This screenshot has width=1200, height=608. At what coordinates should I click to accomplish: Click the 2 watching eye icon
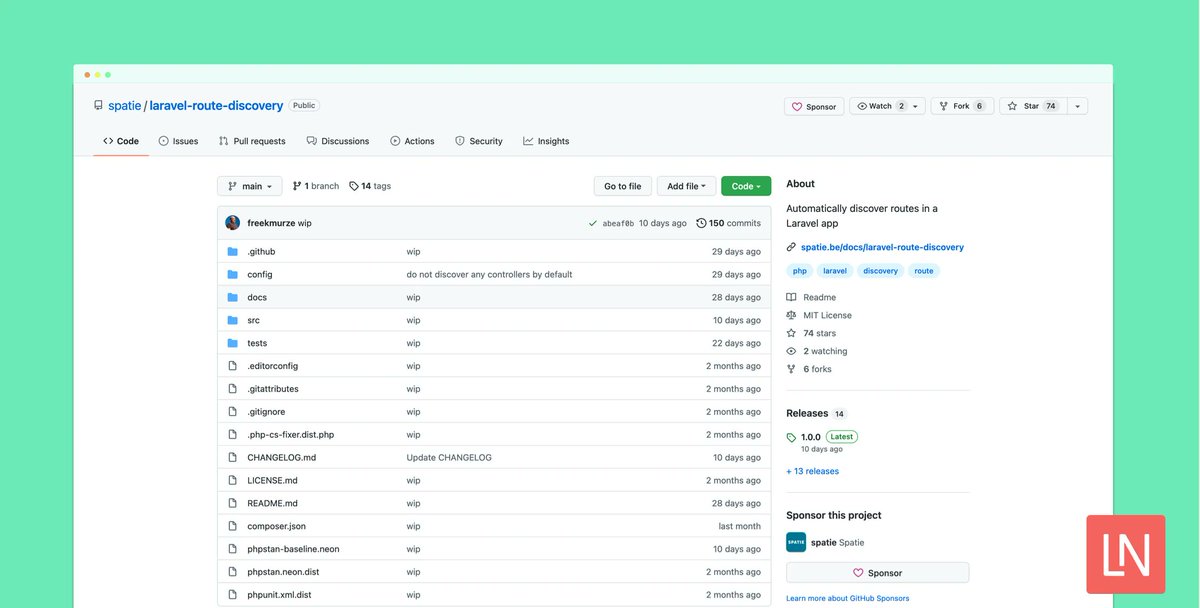pyautogui.click(x=792, y=351)
